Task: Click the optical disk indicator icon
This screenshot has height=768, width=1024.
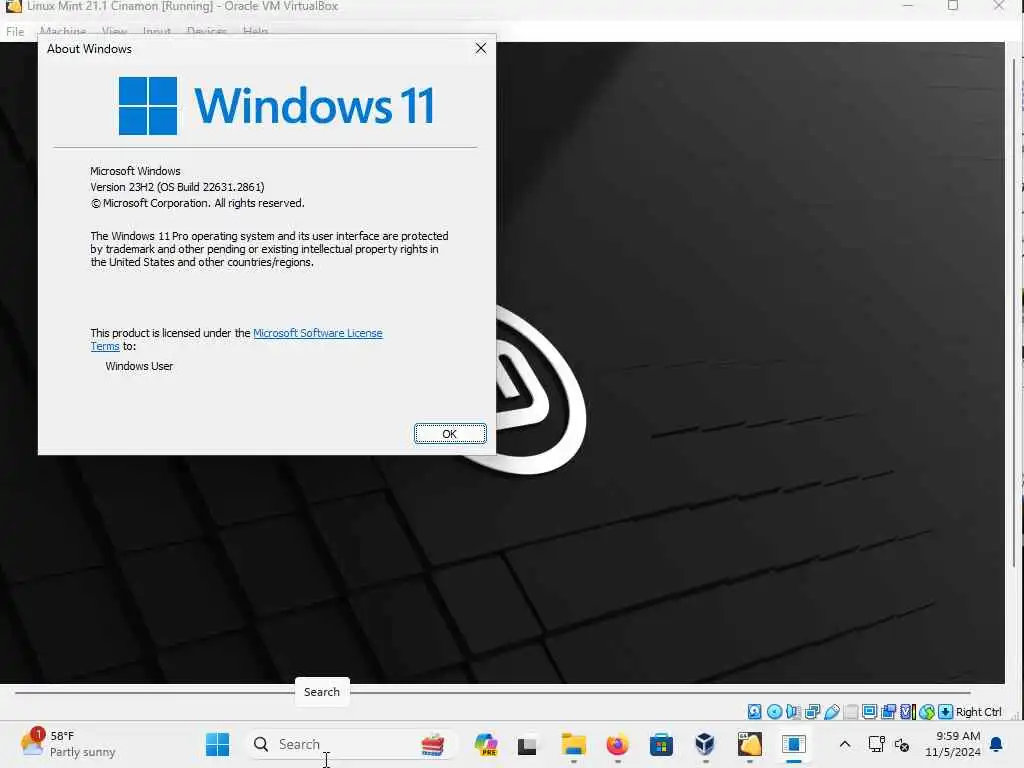Action: [774, 712]
